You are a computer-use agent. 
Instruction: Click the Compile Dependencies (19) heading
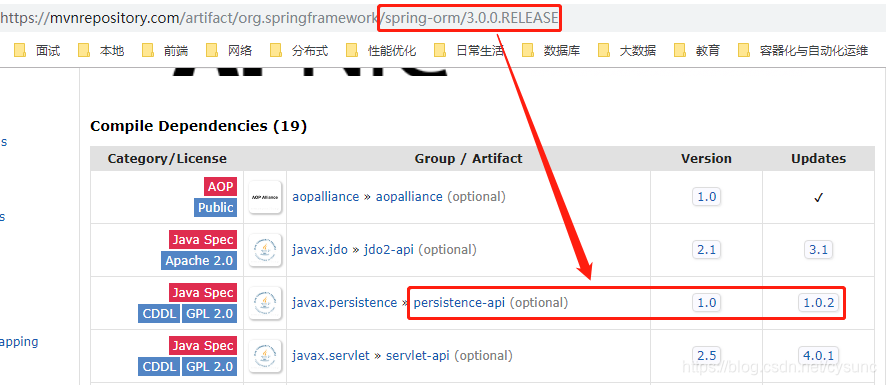[x=198, y=126]
